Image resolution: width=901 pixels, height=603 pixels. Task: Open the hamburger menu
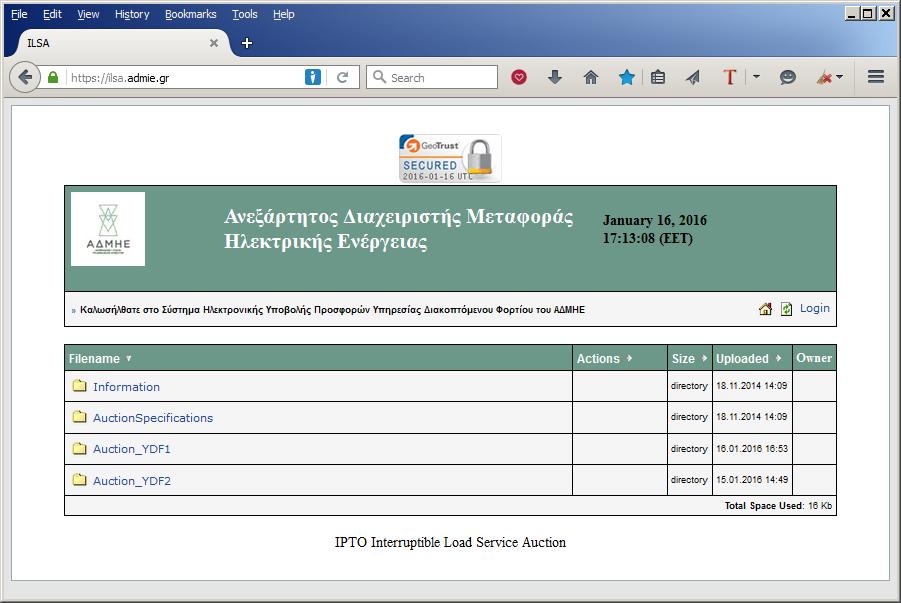tap(876, 76)
